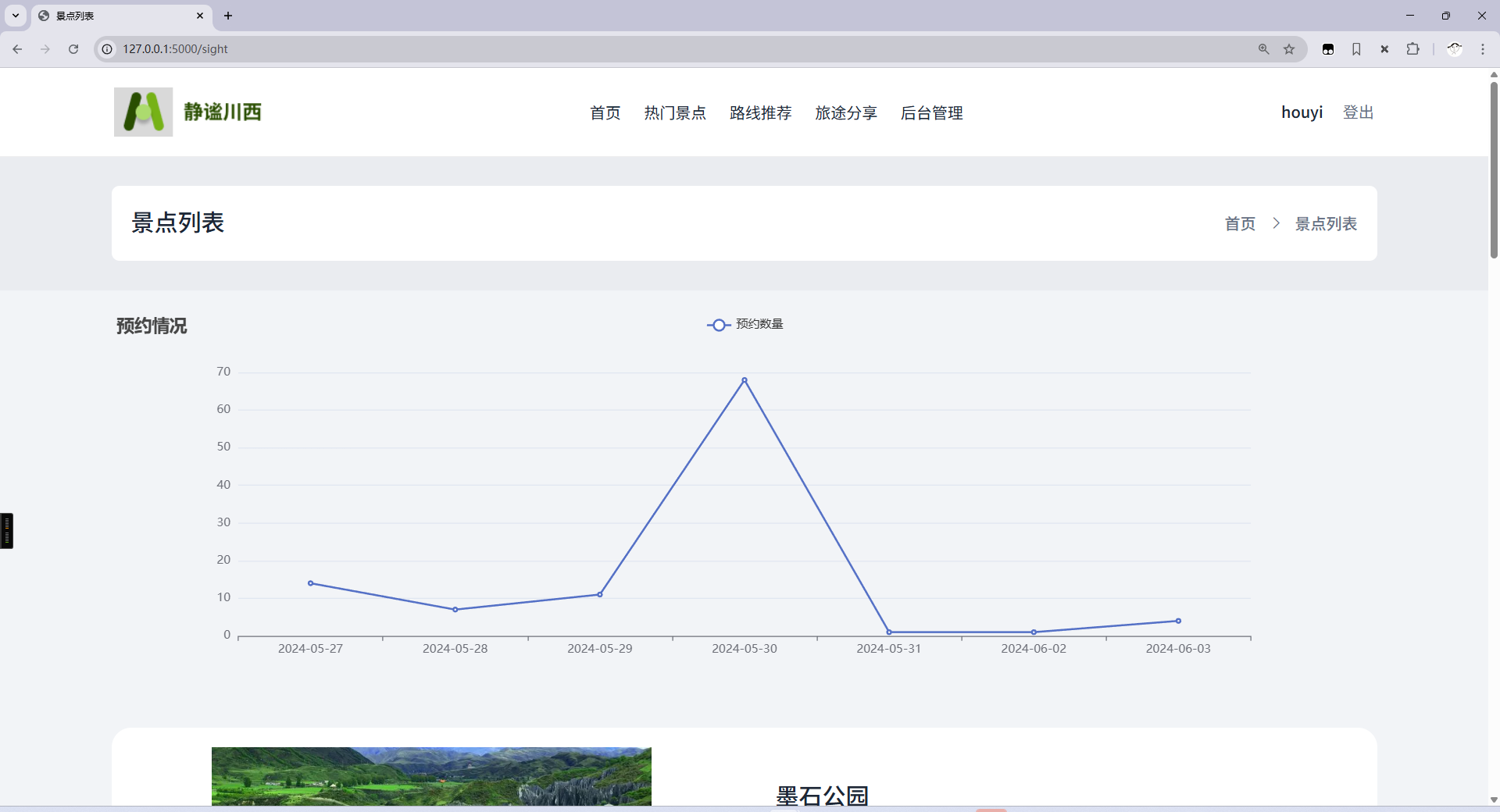Go to 首页 in navigation menu
1500x812 pixels.
(605, 112)
